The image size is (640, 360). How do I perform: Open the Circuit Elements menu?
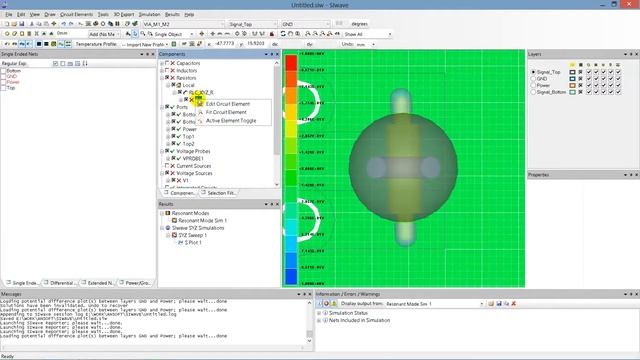[x=76, y=14]
